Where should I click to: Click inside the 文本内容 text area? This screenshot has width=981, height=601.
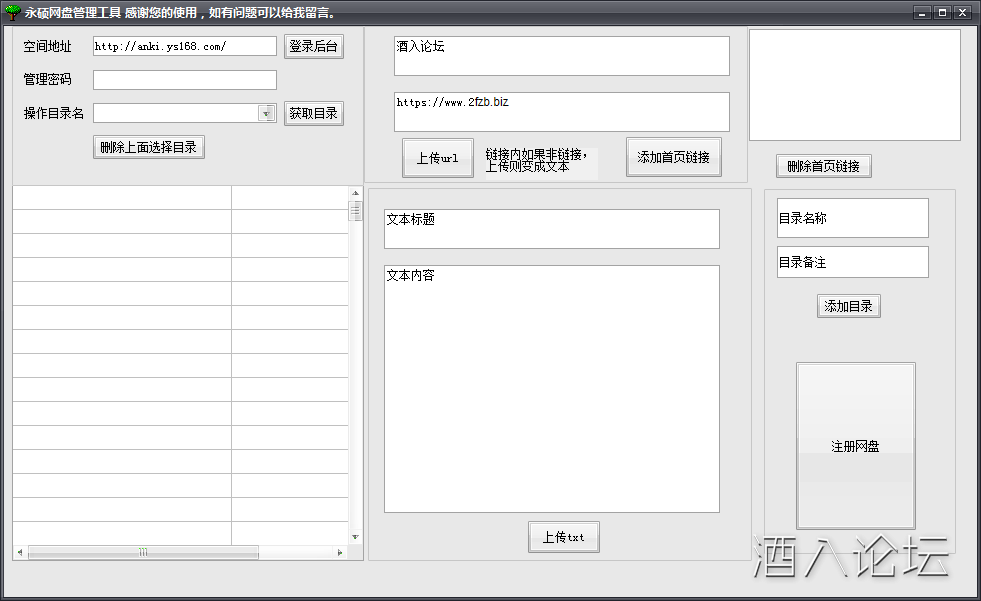tap(551, 388)
